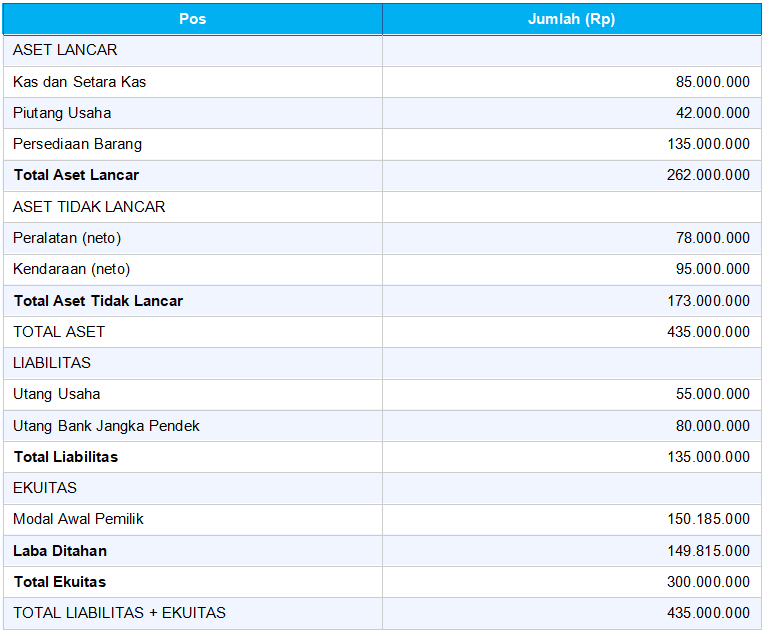
Task: Select the 'TOTAL LIABILITAS + EKUITAS' label
Action: tap(119, 613)
